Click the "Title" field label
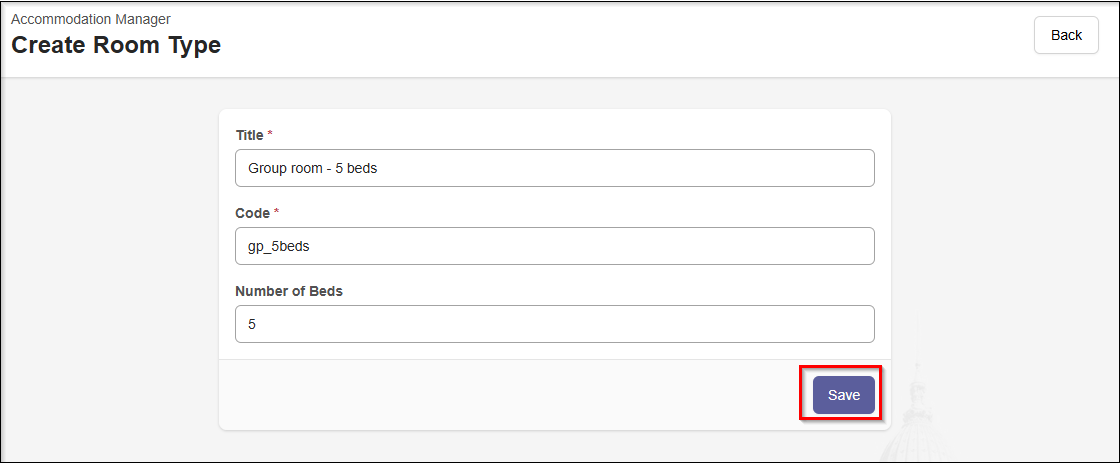 (249, 135)
